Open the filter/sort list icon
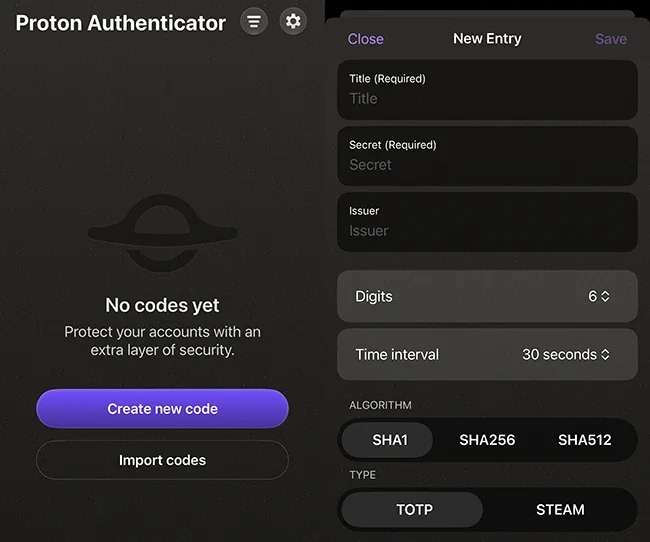This screenshot has width=650, height=542. [x=254, y=21]
